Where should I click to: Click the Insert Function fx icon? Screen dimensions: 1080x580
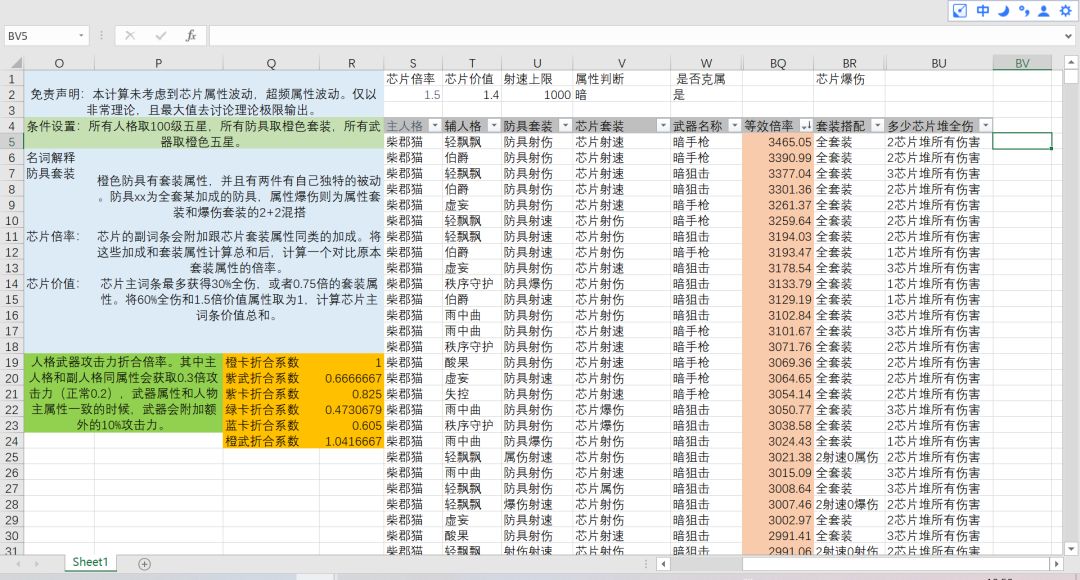[191, 35]
